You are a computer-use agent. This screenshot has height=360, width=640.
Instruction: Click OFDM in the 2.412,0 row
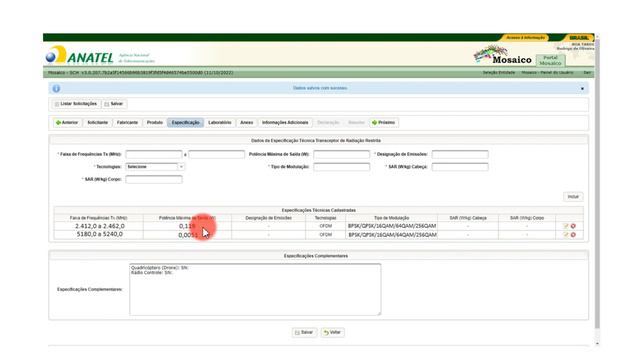325,226
